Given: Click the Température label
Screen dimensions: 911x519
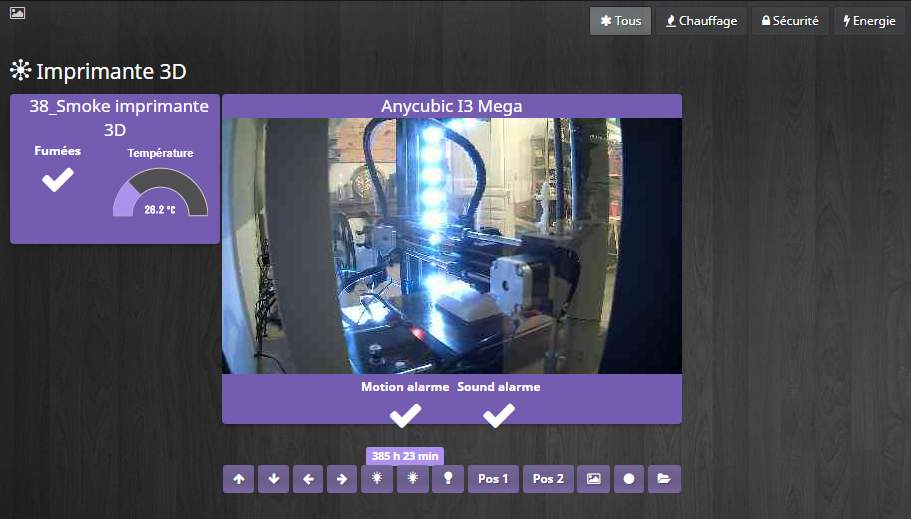Looking at the screenshot, I should click(160, 153).
